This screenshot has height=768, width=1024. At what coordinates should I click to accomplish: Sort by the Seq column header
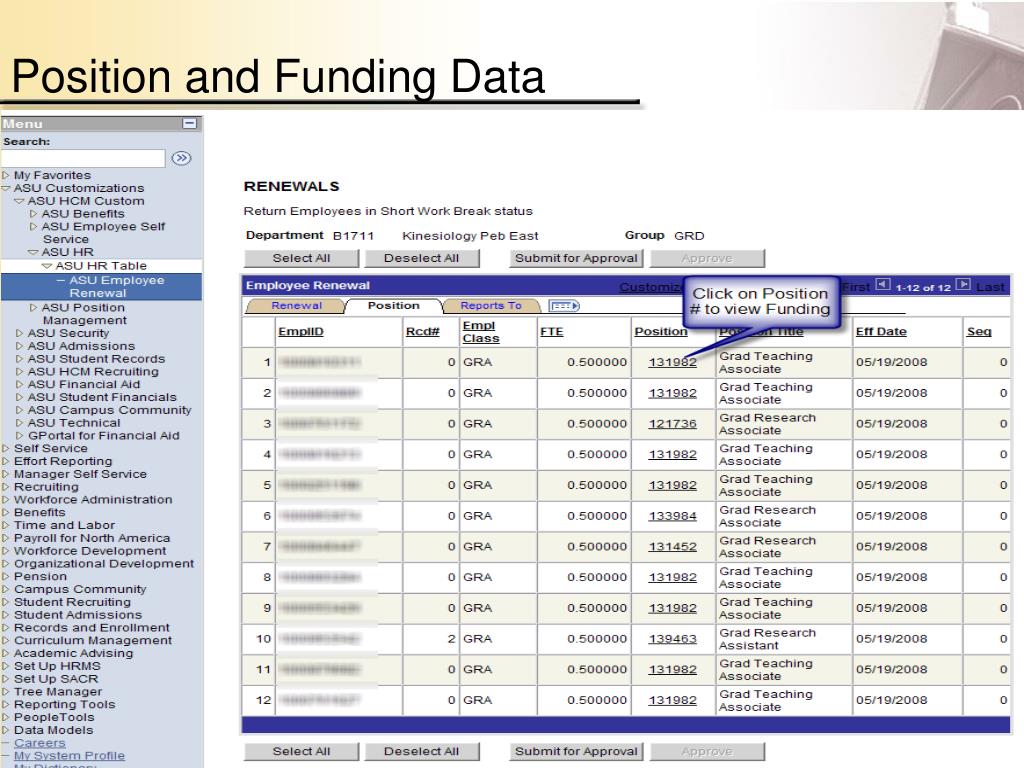[x=979, y=332]
